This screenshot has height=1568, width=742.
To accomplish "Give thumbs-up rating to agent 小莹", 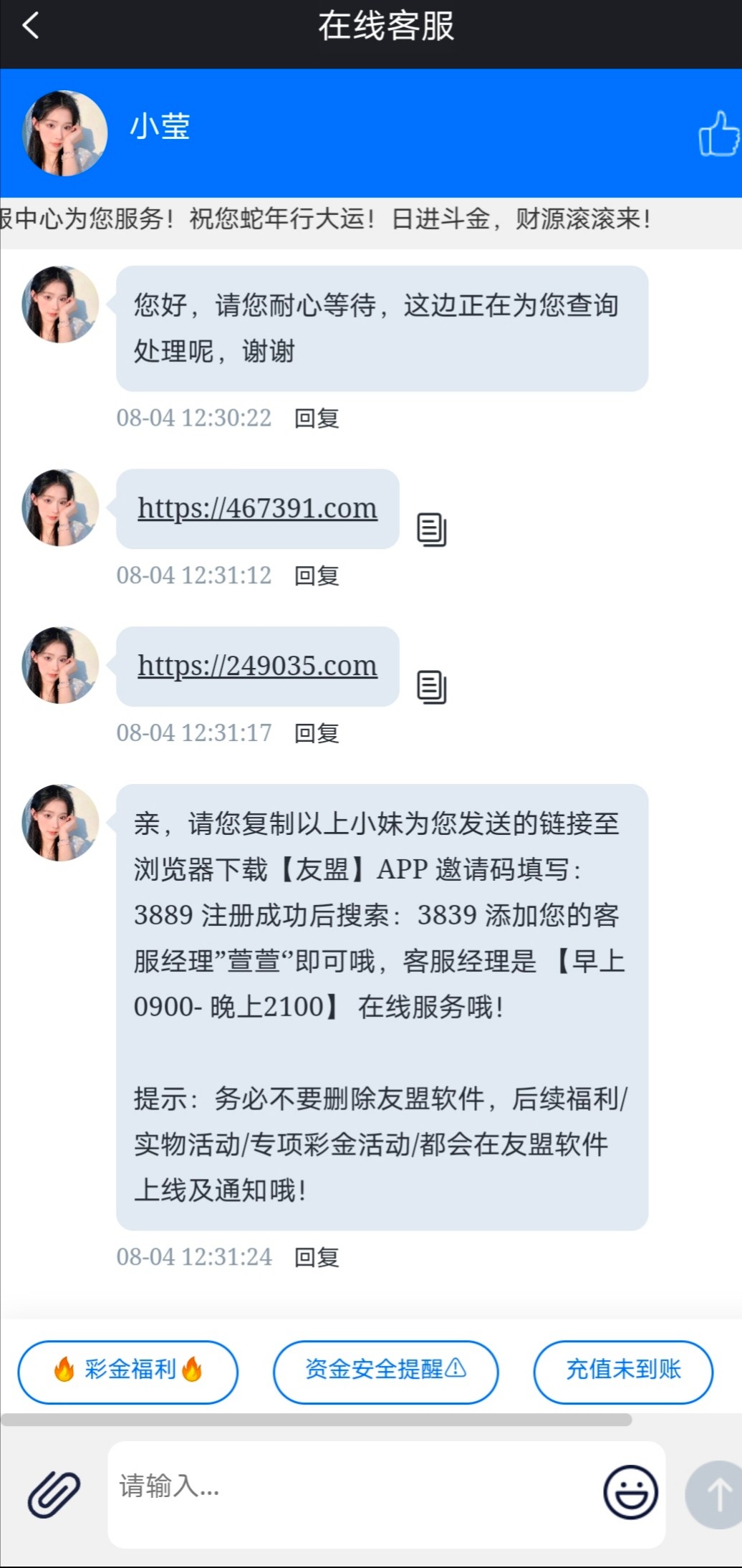I will coord(719,133).
